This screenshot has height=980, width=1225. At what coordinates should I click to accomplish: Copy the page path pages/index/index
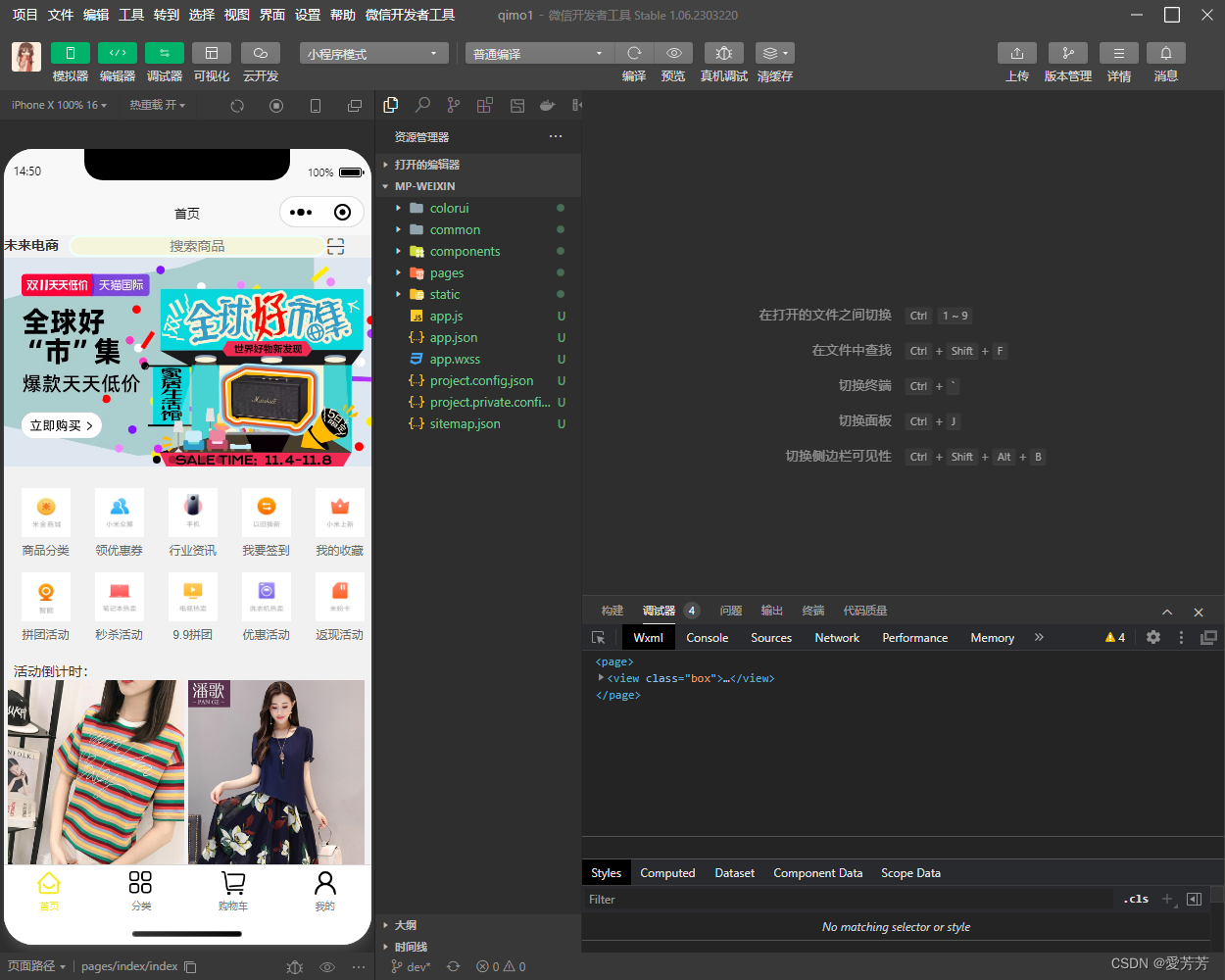coord(191,966)
